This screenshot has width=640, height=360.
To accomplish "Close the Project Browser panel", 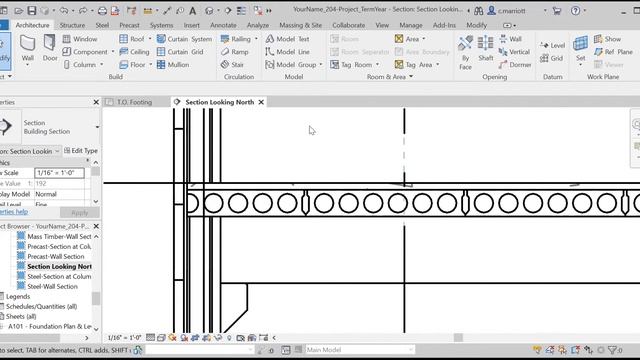I will [96, 226].
